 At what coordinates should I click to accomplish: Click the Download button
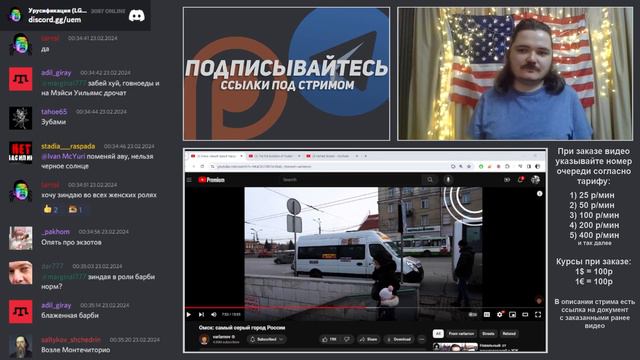pos(399,339)
